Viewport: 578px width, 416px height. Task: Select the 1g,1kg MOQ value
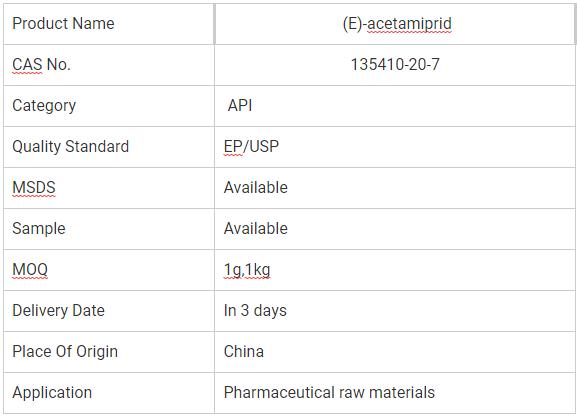247,270
